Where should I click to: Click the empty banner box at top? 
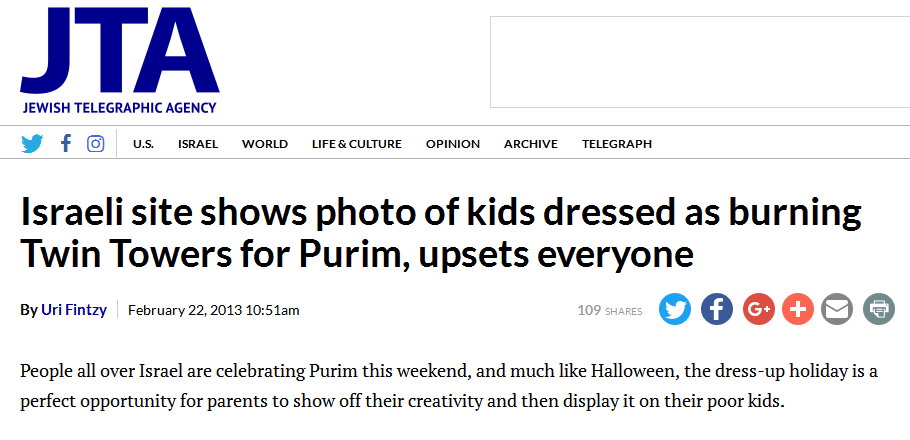pyautogui.click(x=700, y=62)
